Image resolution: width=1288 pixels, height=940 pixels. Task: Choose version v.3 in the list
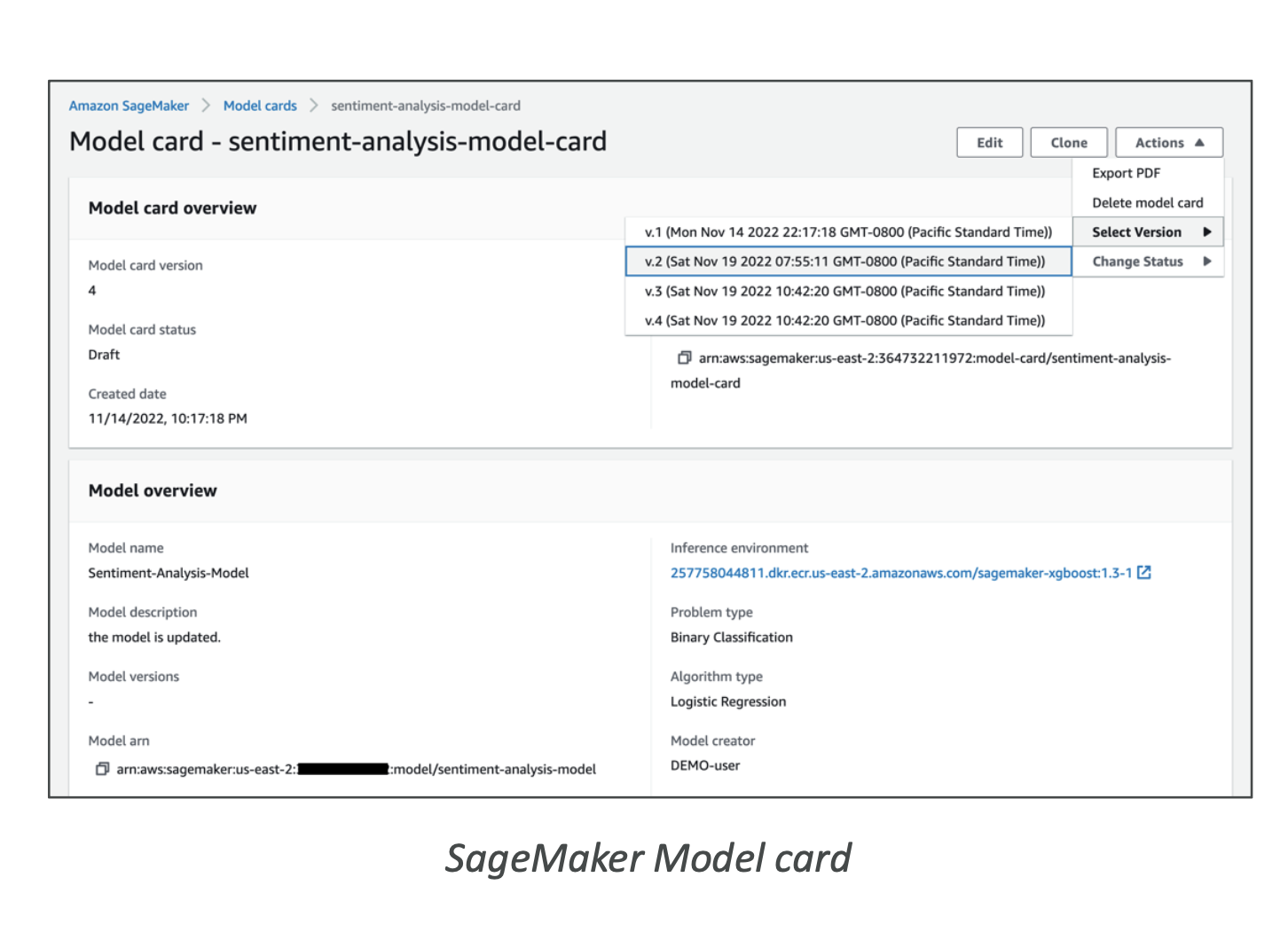pos(844,291)
